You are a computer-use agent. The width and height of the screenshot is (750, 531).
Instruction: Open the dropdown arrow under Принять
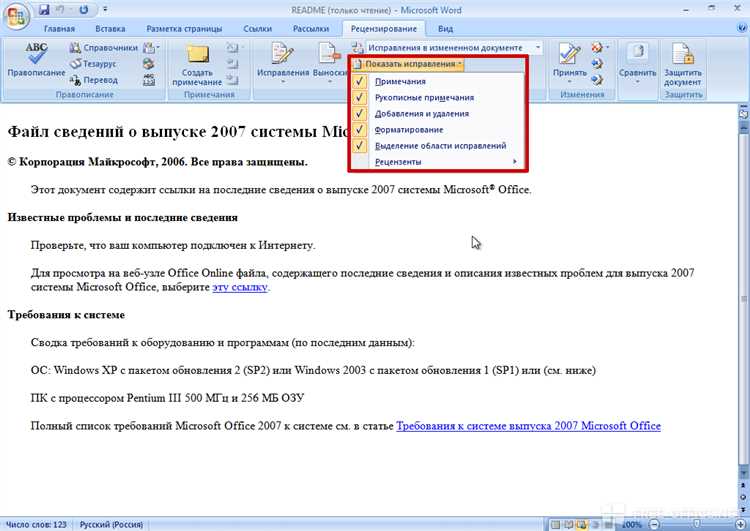point(569,81)
